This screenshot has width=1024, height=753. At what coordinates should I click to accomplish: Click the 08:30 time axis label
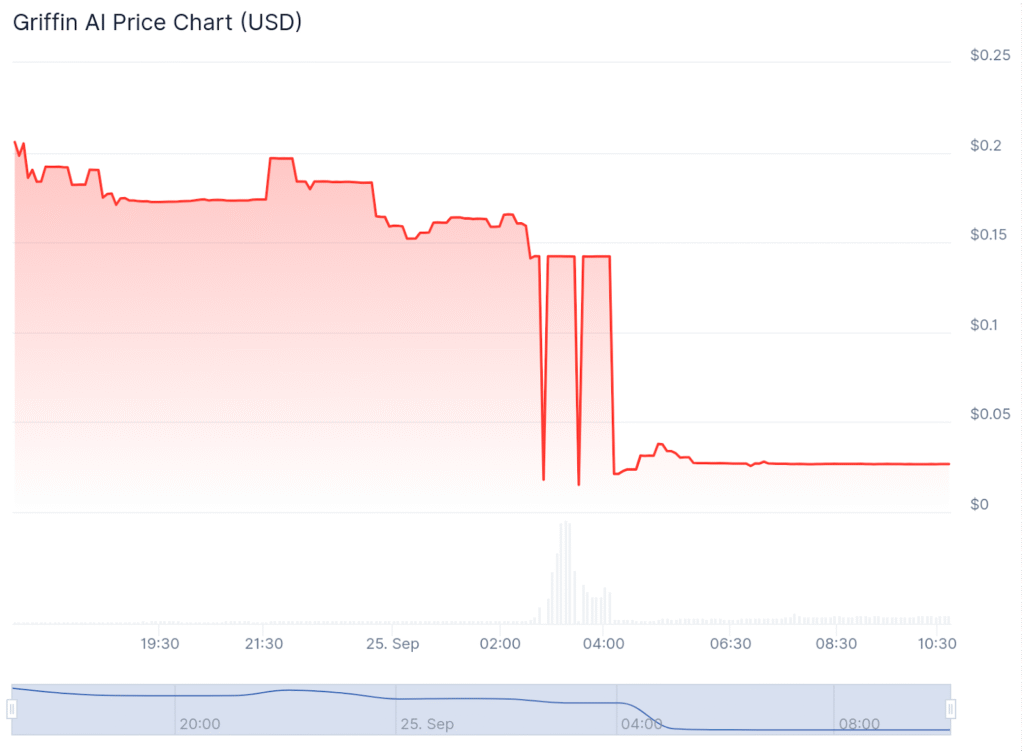(836, 643)
